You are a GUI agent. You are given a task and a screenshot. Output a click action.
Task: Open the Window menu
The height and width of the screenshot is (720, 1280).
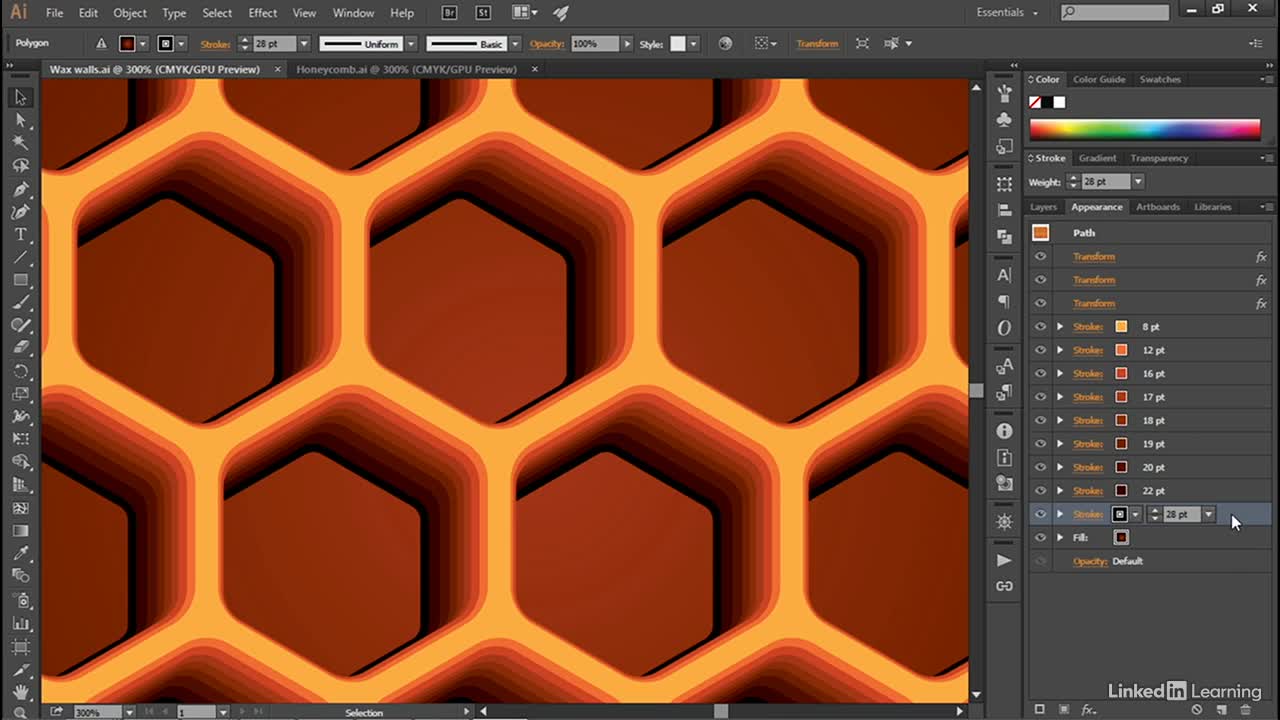click(x=353, y=13)
